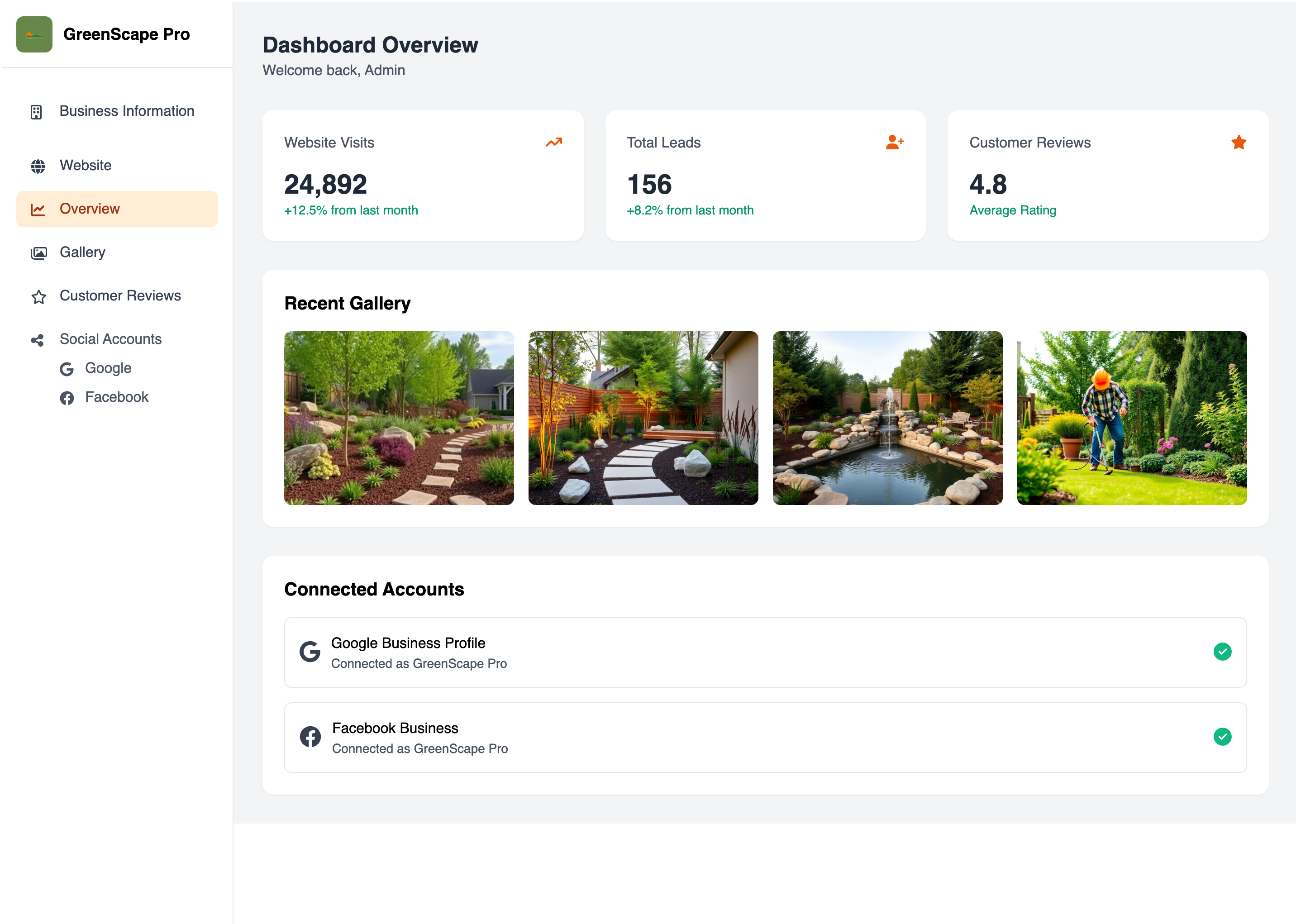The width and height of the screenshot is (1296, 924).
Task: Open the Google social account link
Action: [108, 368]
